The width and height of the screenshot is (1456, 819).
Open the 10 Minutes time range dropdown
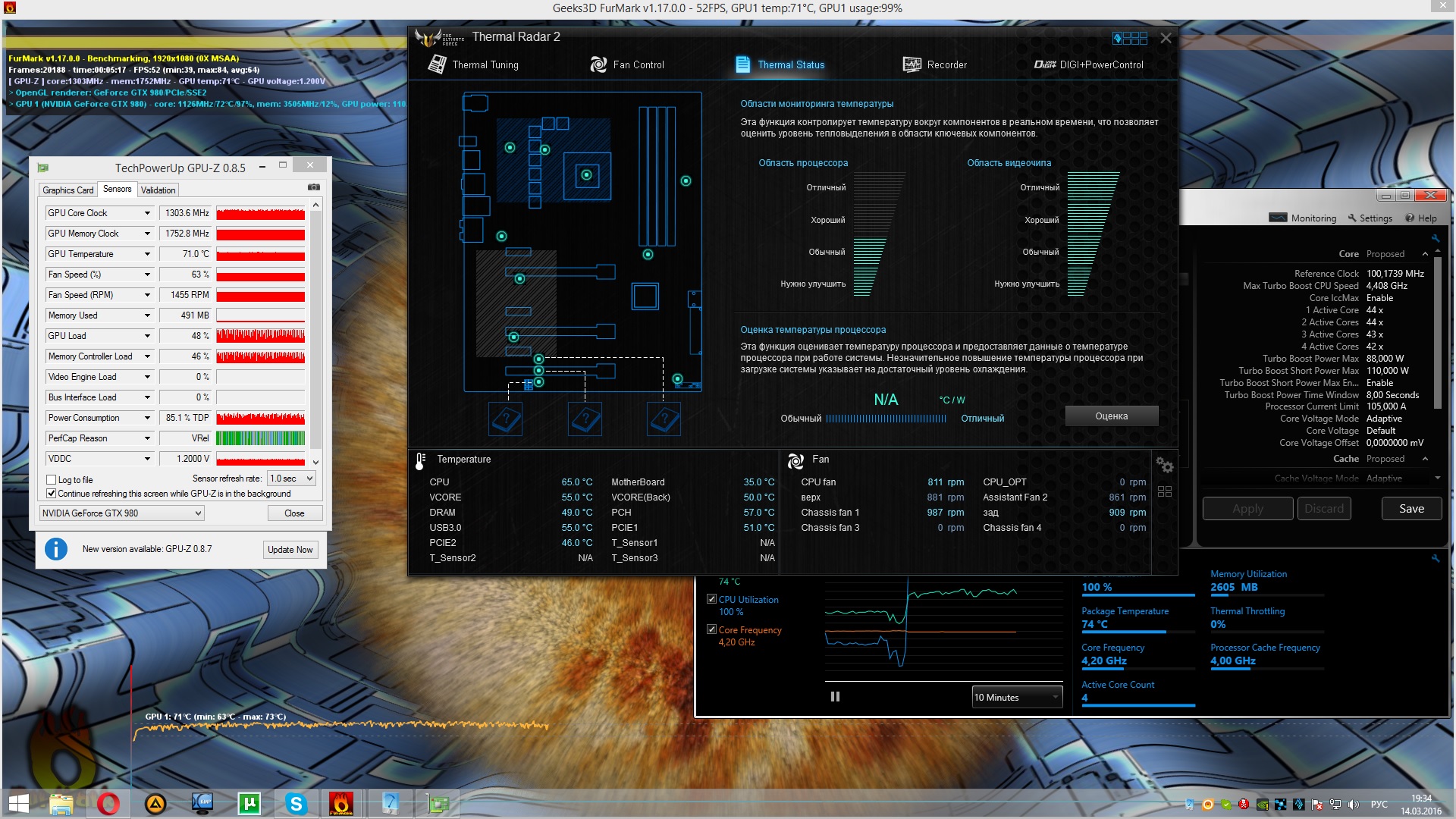[1017, 698]
